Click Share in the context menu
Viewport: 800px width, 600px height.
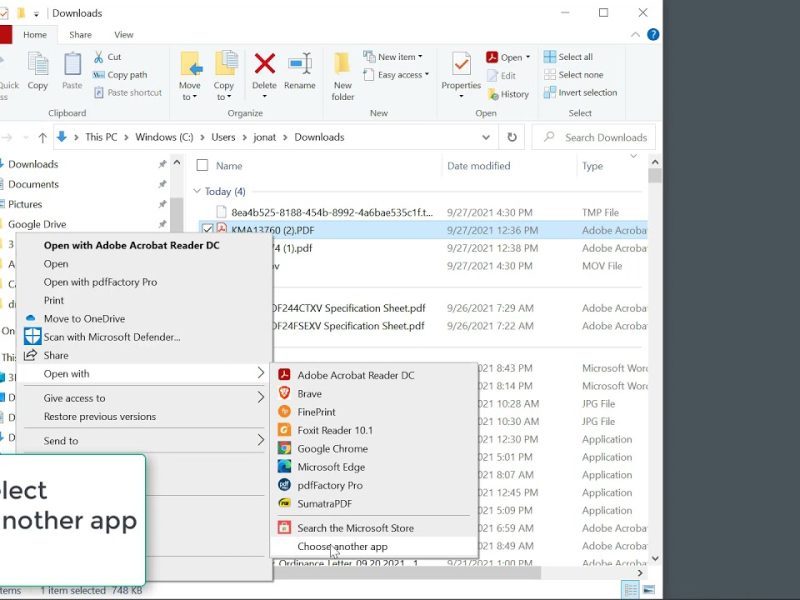pyautogui.click(x=144, y=355)
